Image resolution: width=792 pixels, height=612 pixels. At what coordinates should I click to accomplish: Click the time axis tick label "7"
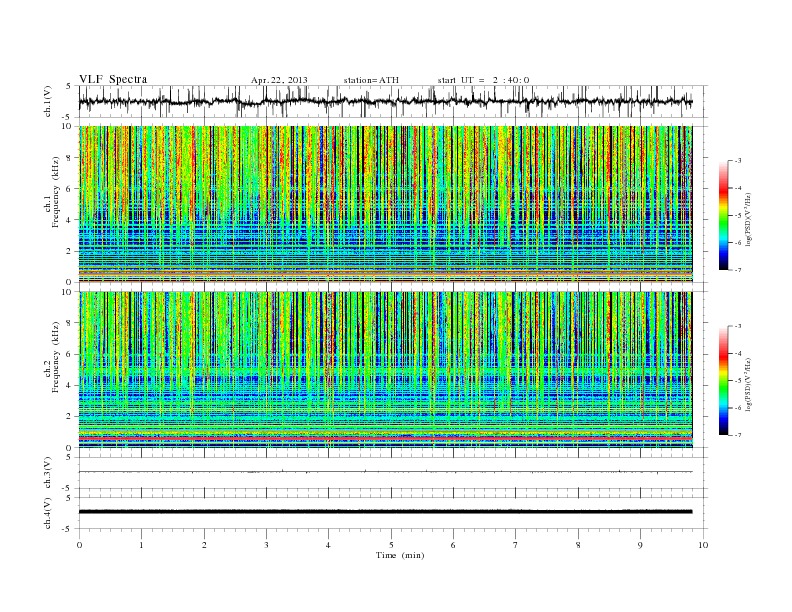516,545
